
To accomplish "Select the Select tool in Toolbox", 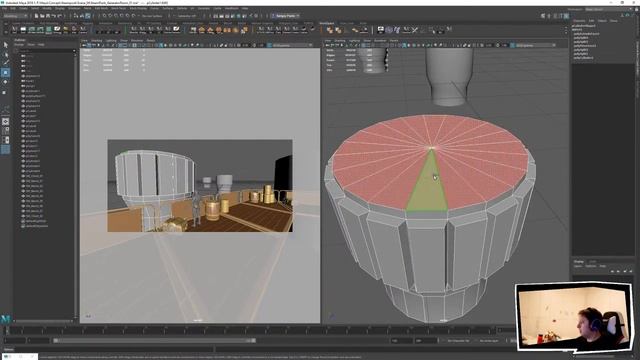I will pos(6,45).
